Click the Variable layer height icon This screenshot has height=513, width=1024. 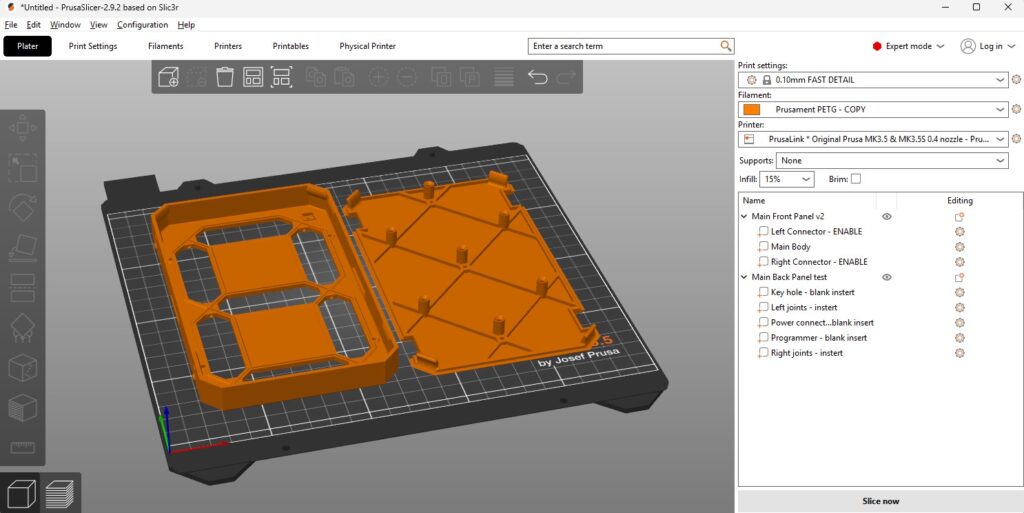pos(504,77)
